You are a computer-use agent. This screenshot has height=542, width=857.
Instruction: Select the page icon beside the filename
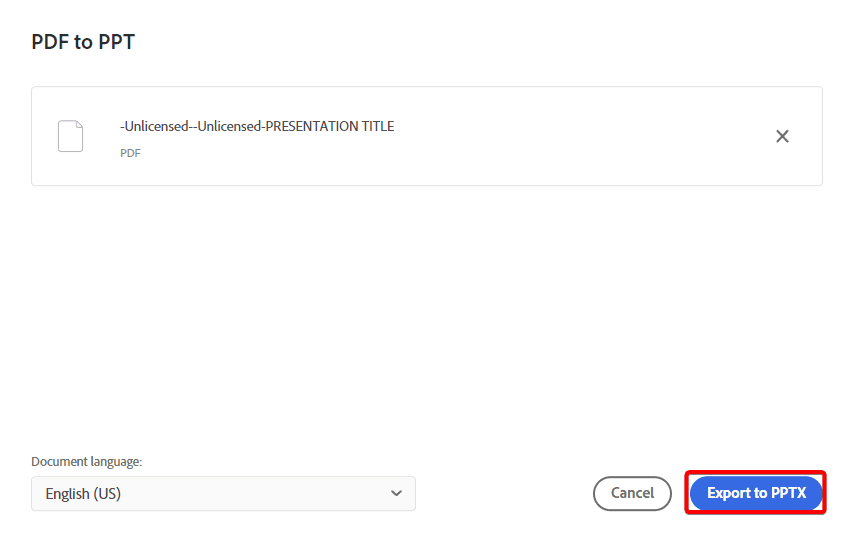click(71, 136)
